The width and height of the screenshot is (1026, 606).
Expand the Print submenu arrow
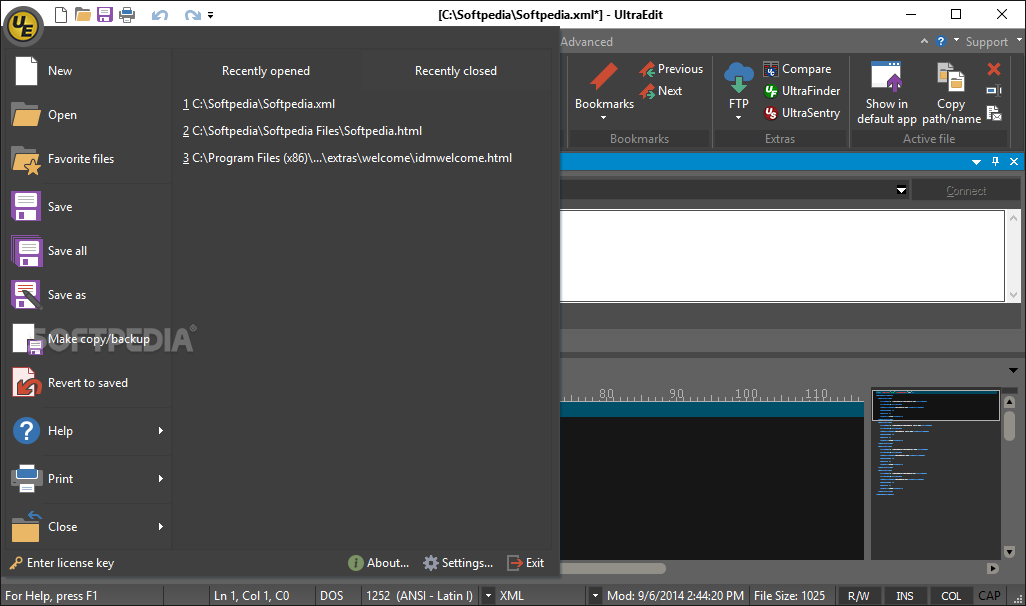[x=160, y=478]
